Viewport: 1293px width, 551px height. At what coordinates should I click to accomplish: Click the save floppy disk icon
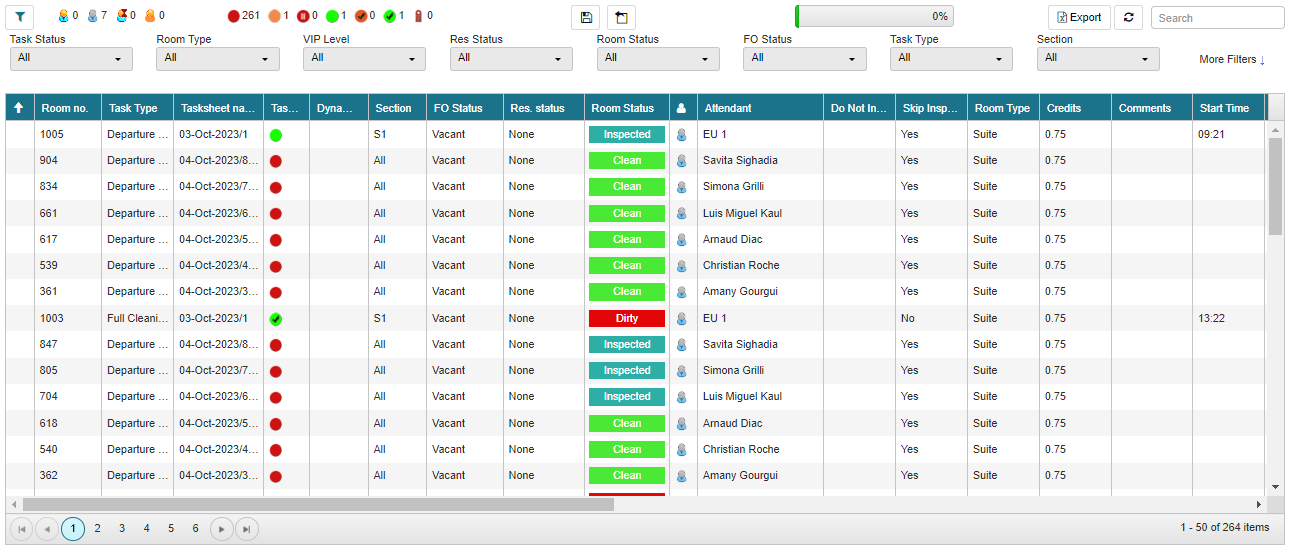pos(586,17)
